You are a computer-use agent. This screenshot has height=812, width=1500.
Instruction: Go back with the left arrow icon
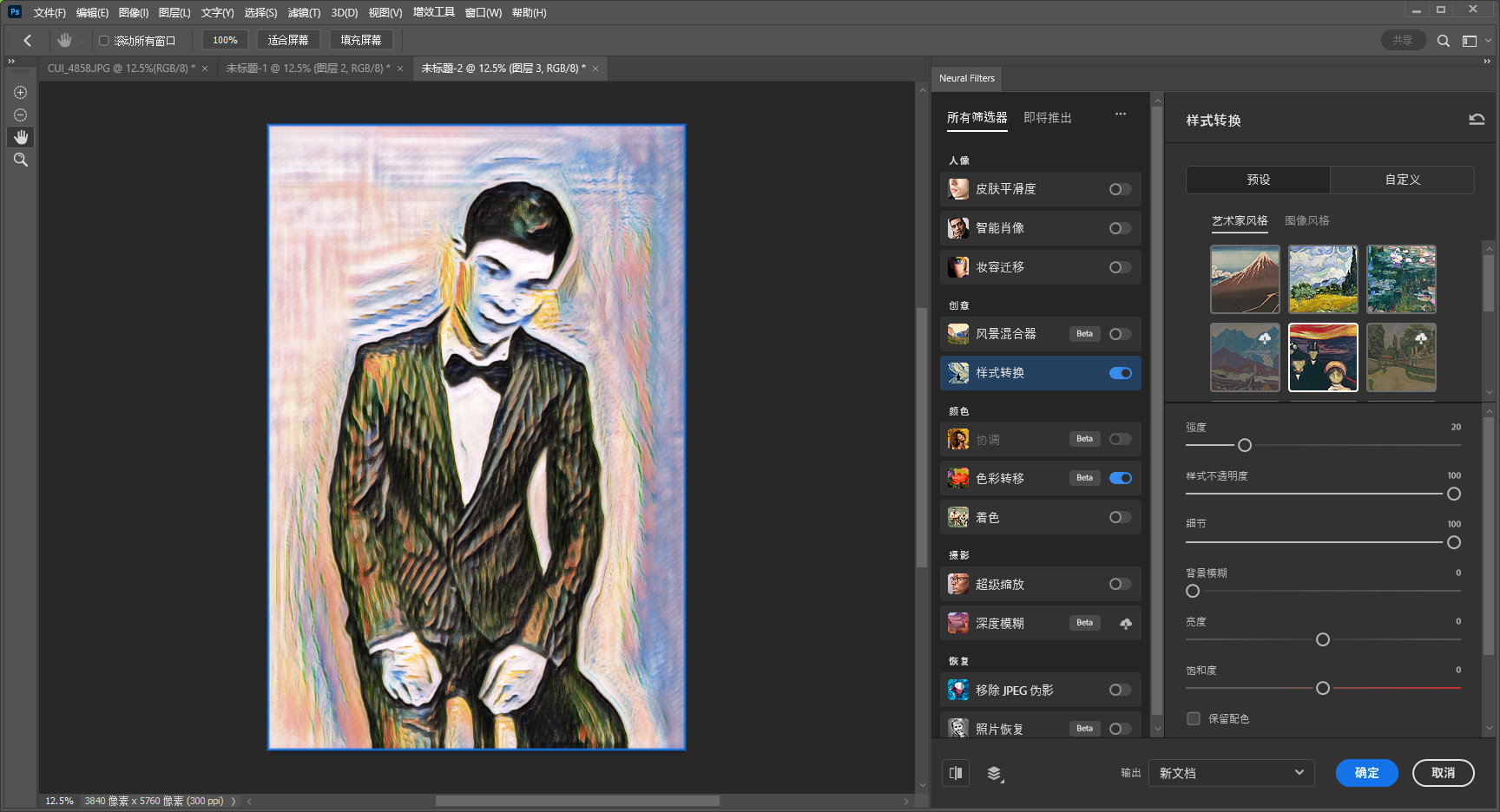pos(28,41)
